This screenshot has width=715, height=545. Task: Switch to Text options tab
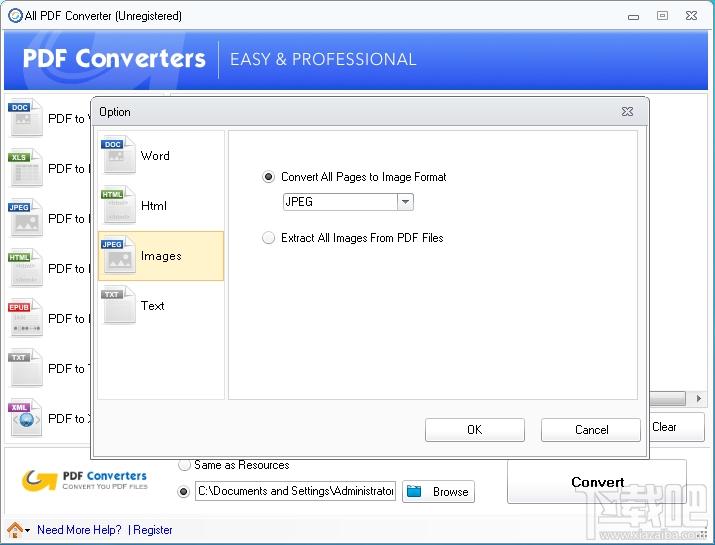click(x=161, y=306)
